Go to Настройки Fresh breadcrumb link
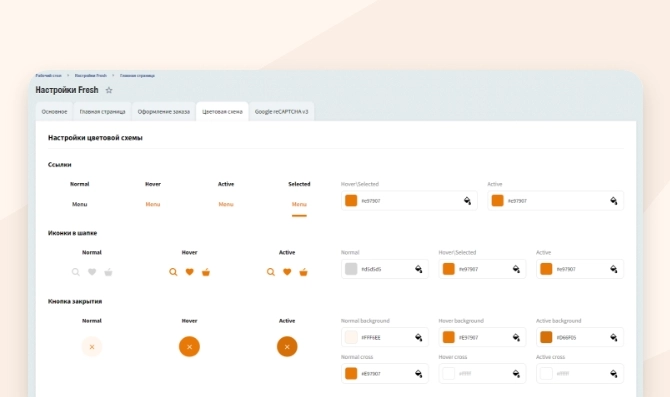The width and height of the screenshot is (670, 397). point(91,76)
